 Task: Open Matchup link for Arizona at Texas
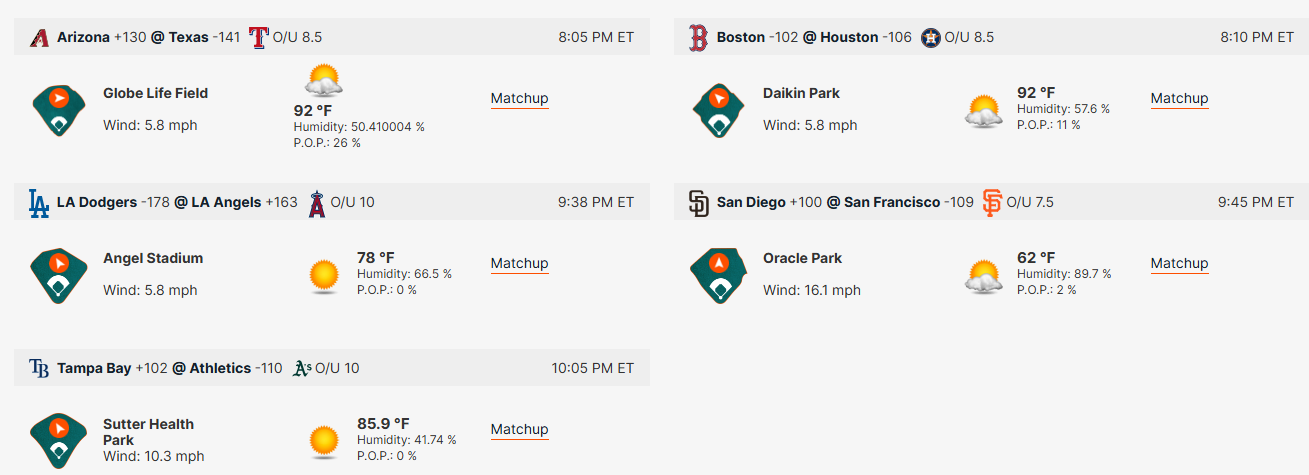(519, 98)
